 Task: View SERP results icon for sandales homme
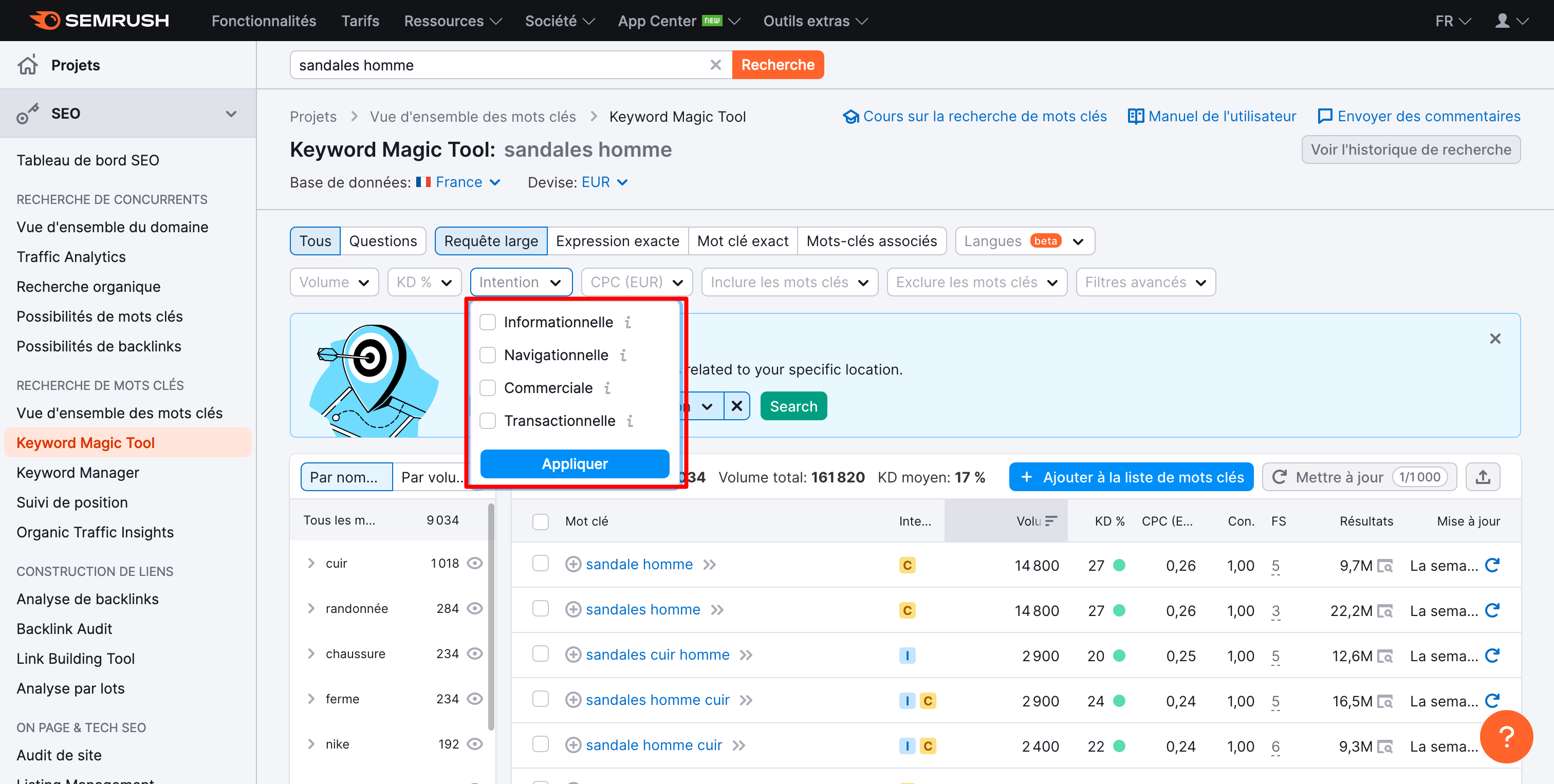(x=1385, y=611)
